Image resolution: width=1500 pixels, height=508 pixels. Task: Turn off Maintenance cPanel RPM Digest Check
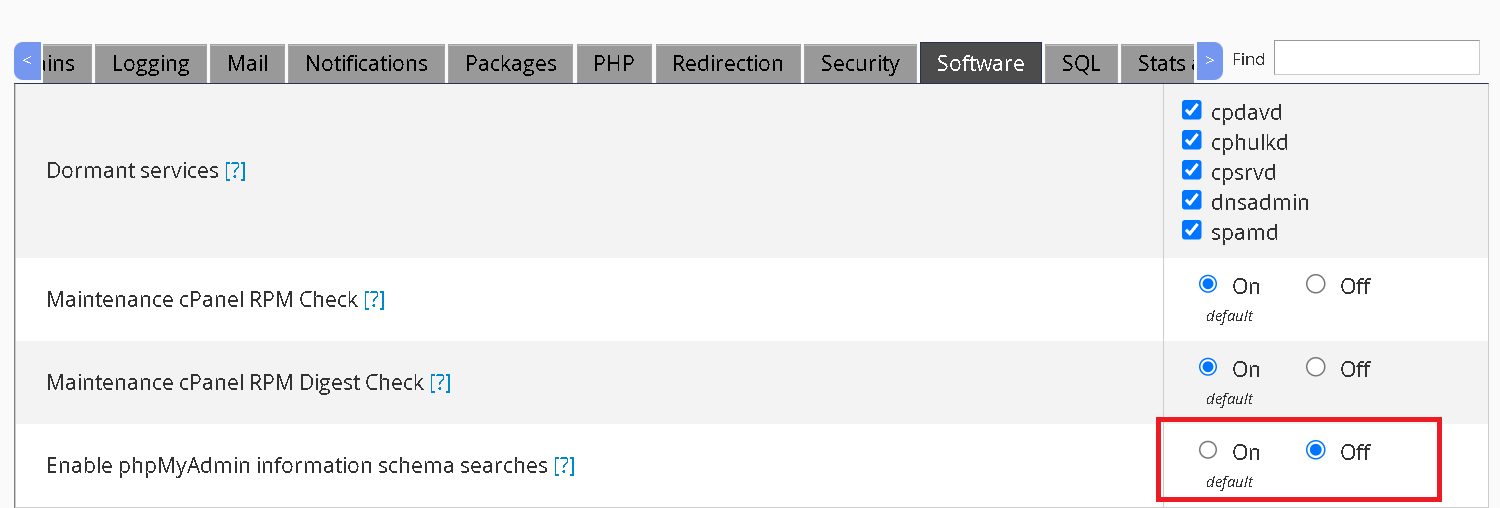coord(1316,368)
